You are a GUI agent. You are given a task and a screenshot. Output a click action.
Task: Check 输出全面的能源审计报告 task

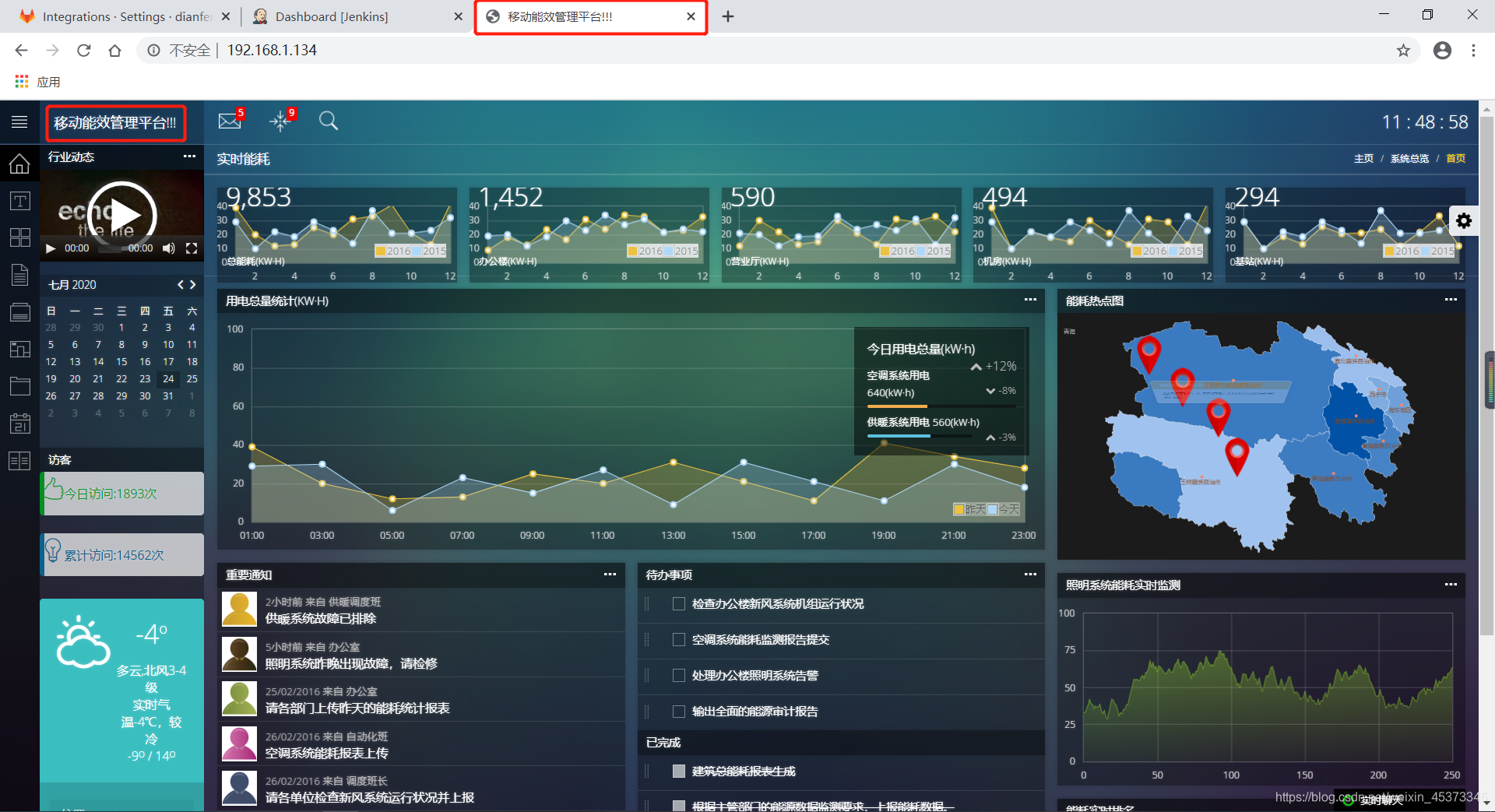[679, 712]
